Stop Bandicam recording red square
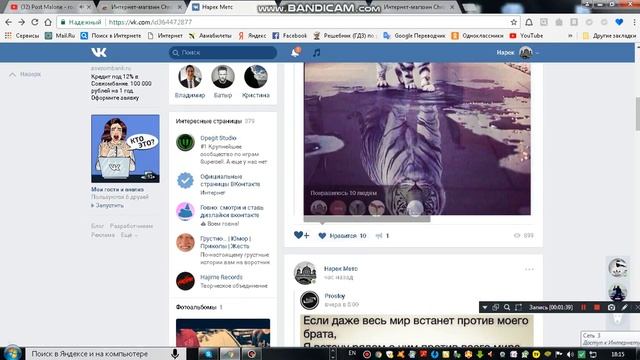640x360 pixels. coord(597,307)
